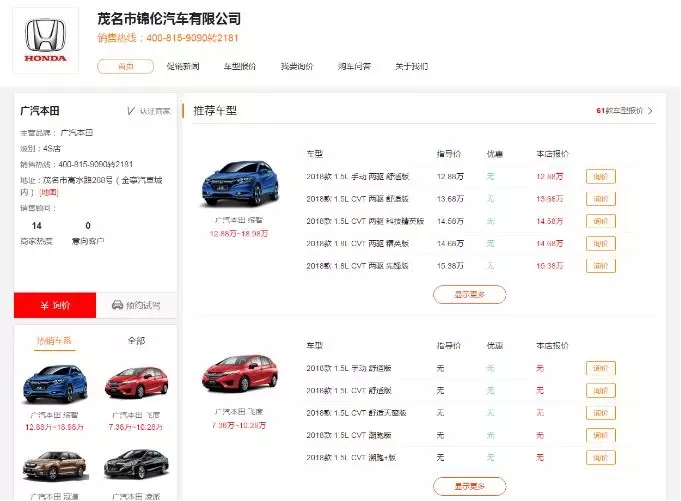This screenshot has height=501, width=681.
Task: Switch to the 热销车系 tab
Action: point(54,341)
